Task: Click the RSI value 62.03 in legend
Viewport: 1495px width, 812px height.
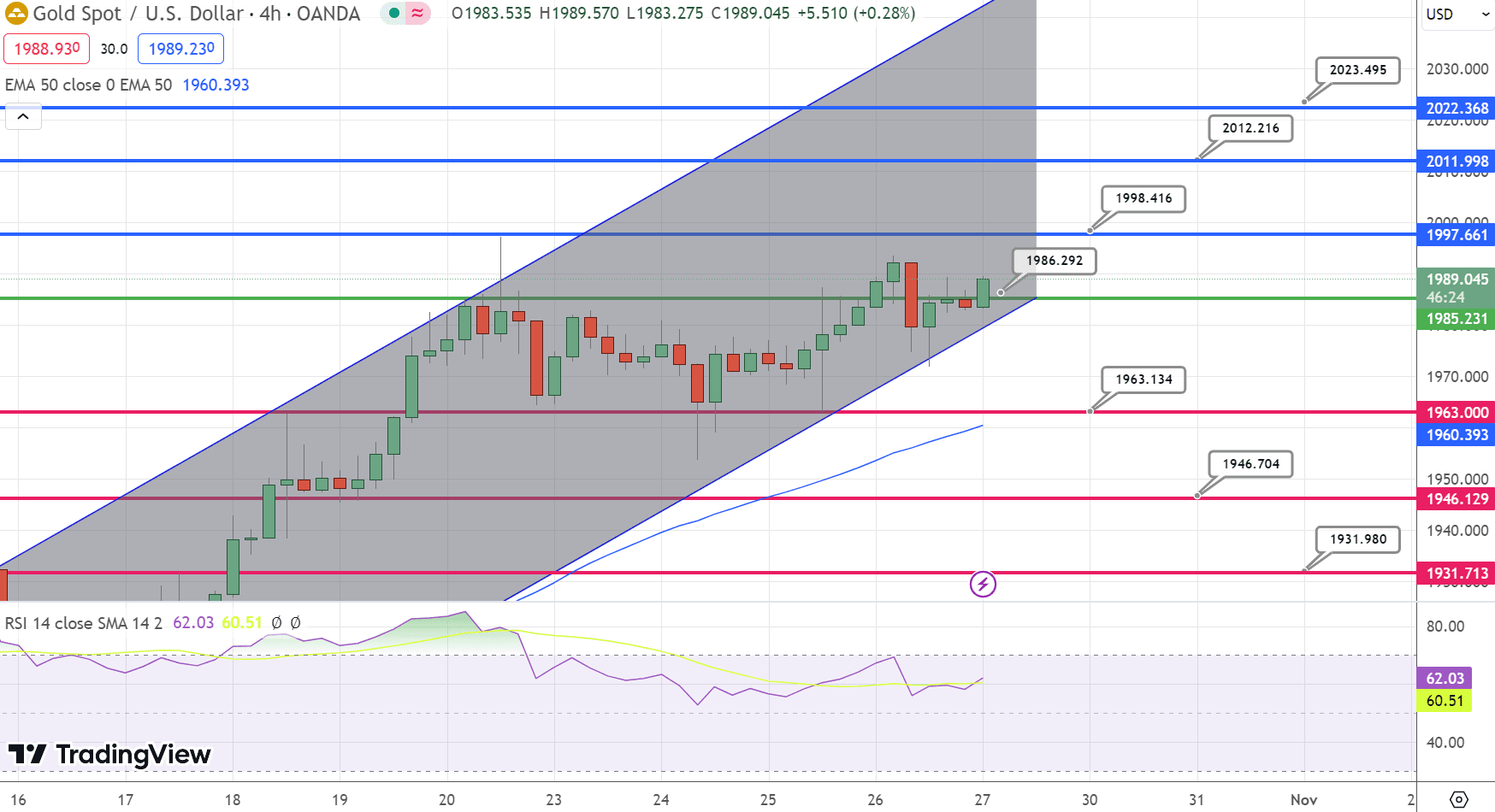Action: [x=193, y=623]
